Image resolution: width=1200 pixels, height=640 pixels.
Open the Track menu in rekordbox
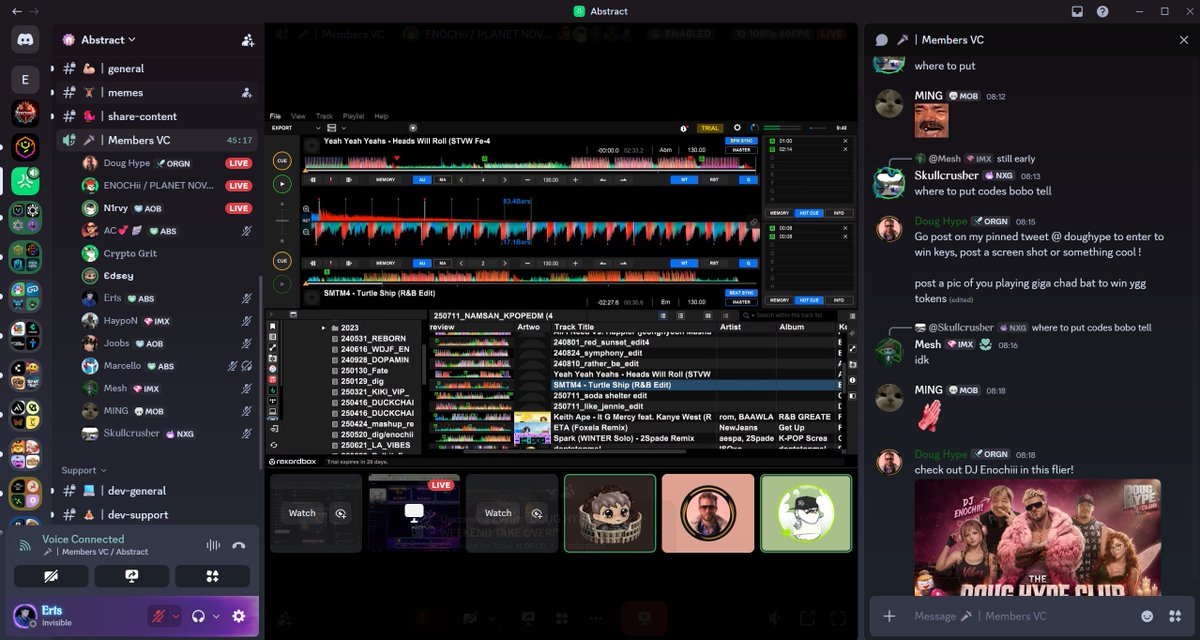[324, 116]
